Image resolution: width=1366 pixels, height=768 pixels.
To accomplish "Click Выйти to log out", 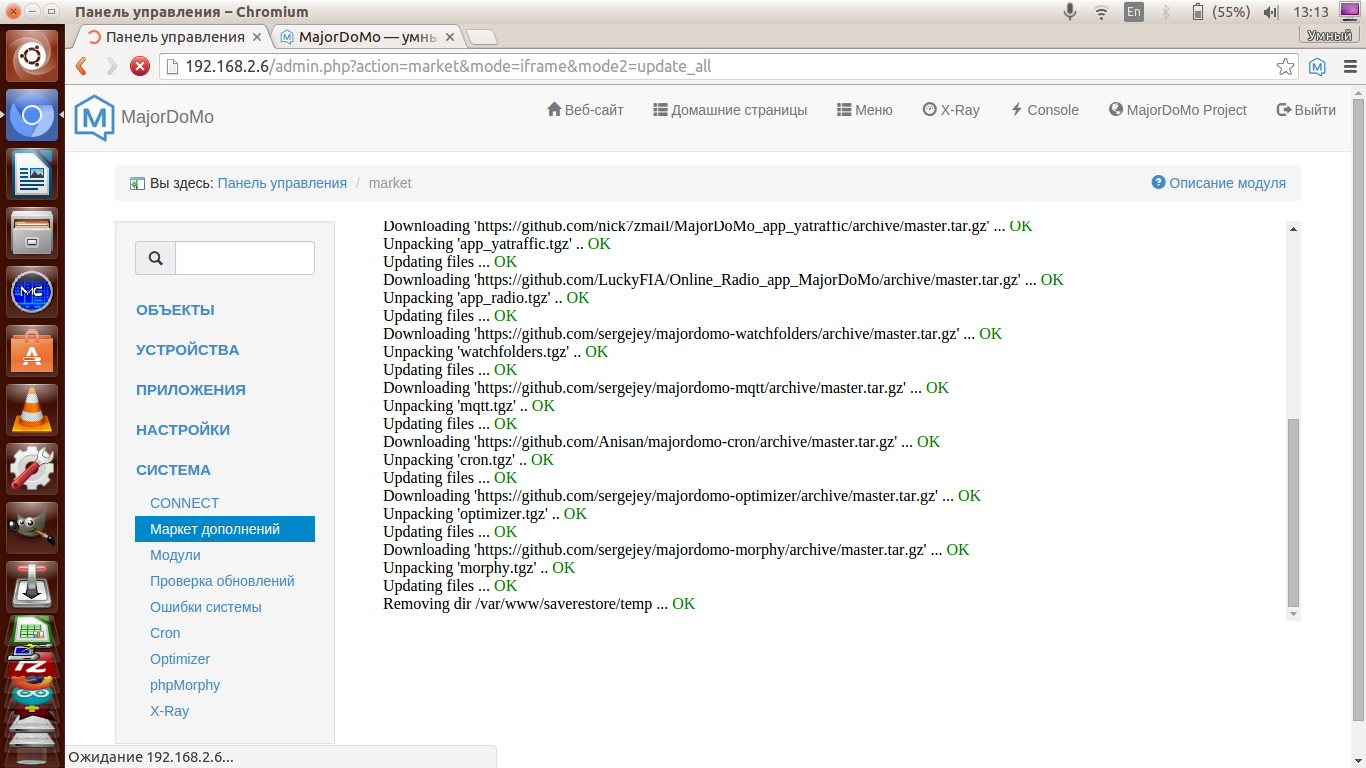I will [1306, 110].
